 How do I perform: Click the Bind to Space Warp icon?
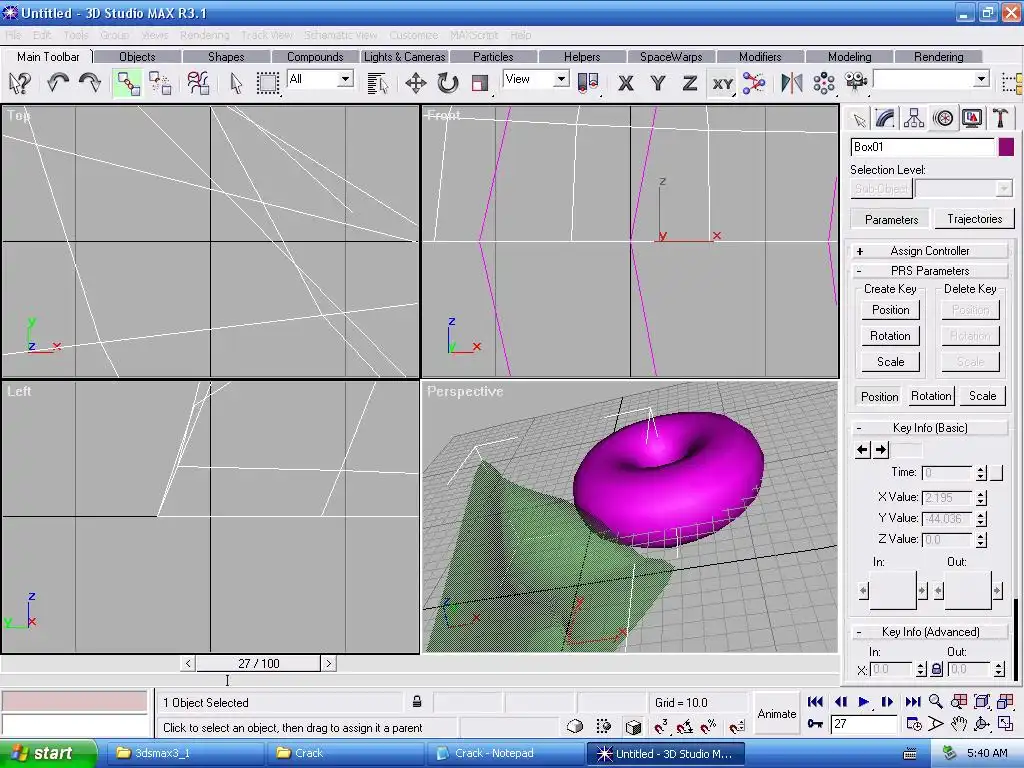198,83
